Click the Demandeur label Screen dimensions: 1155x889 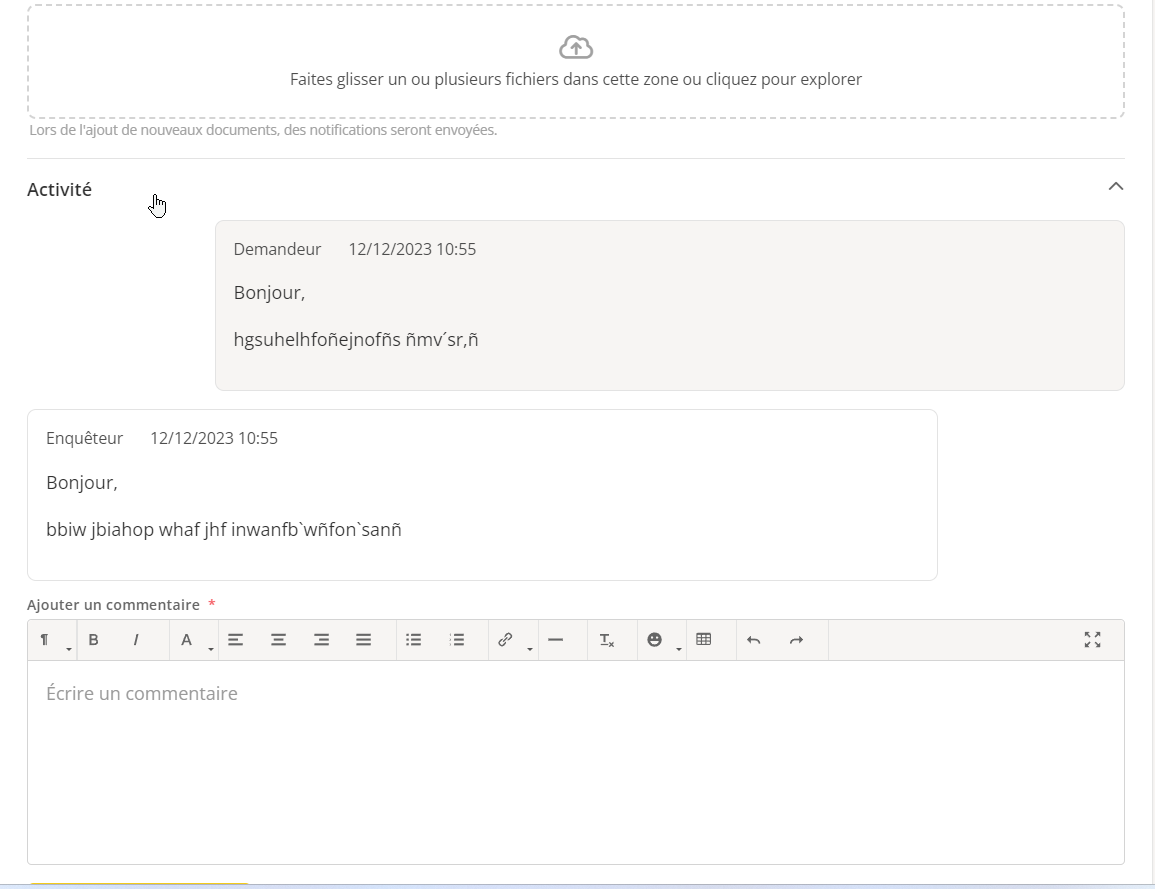pyautogui.click(x=278, y=249)
